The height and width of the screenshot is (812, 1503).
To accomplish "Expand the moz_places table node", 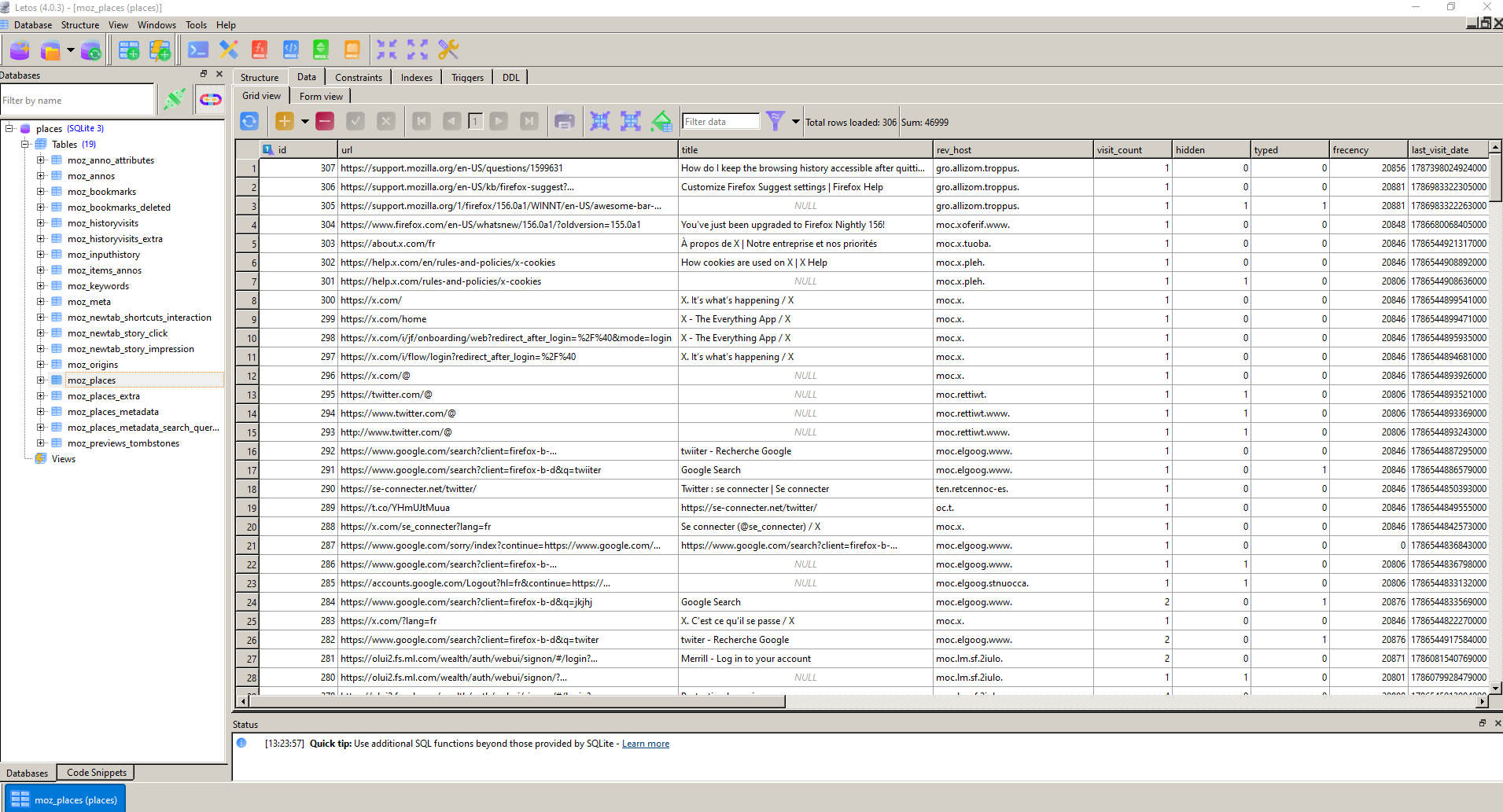I will pyautogui.click(x=41, y=380).
